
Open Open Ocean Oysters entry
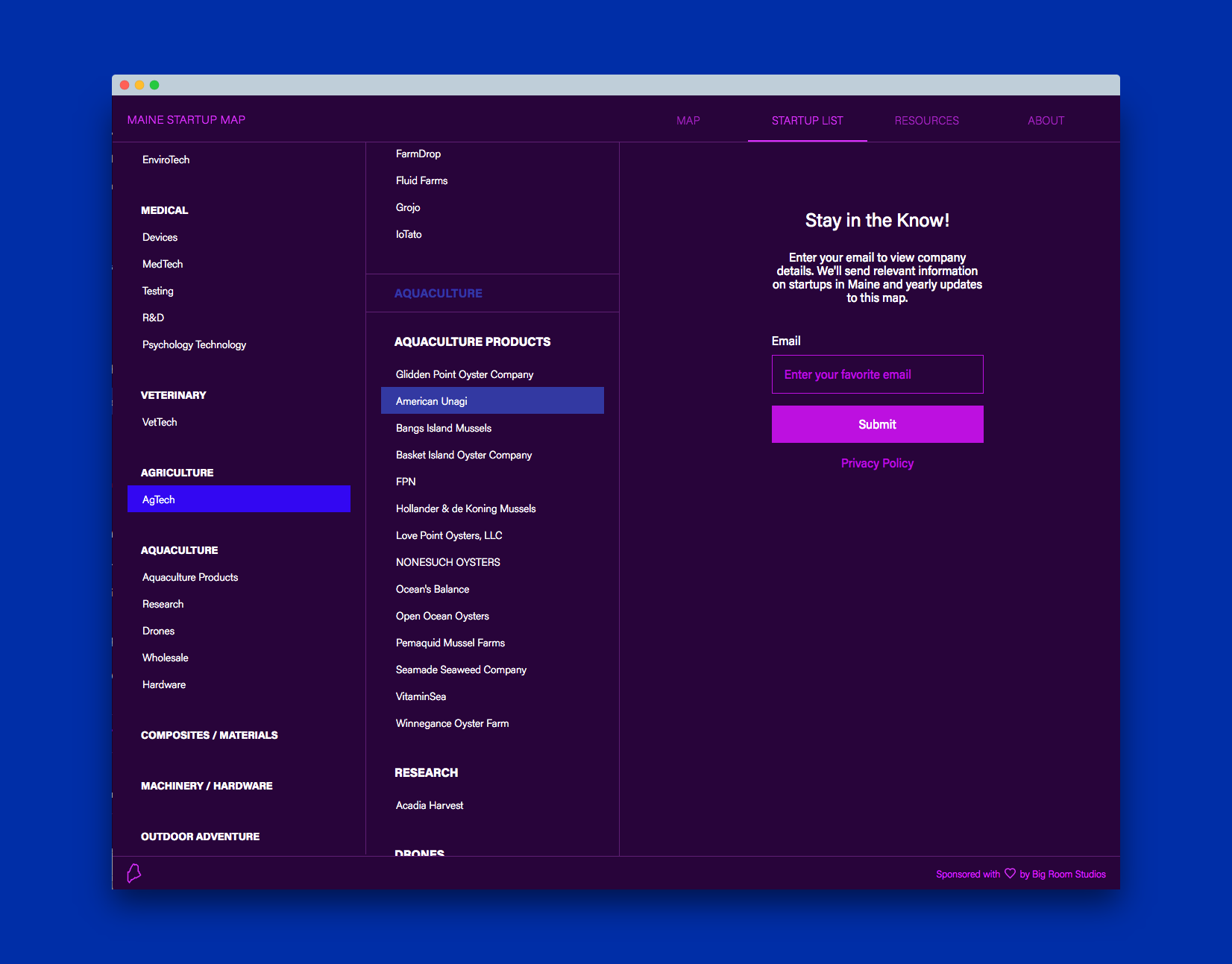(x=442, y=616)
